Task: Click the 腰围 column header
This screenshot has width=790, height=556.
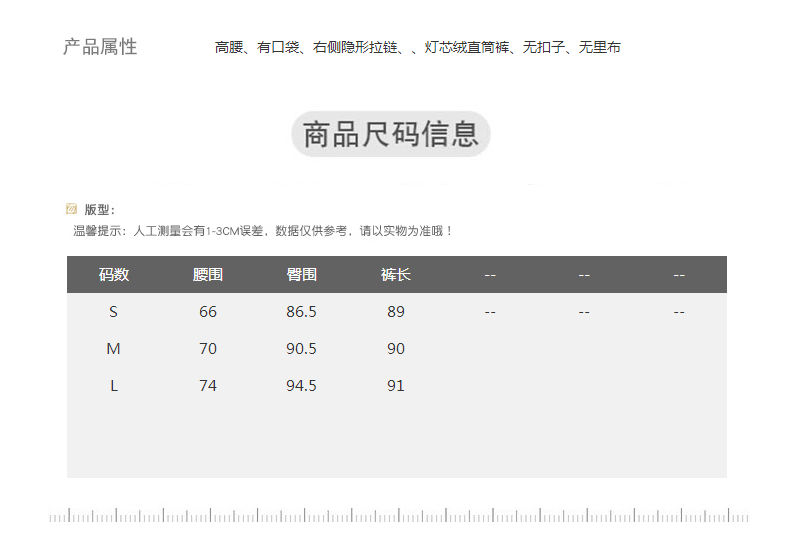Action: [208, 274]
